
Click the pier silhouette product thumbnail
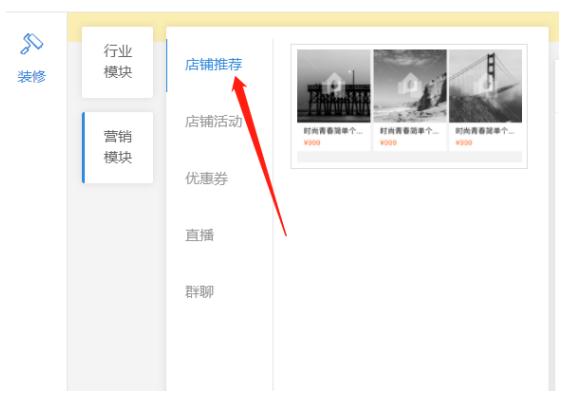[333, 86]
